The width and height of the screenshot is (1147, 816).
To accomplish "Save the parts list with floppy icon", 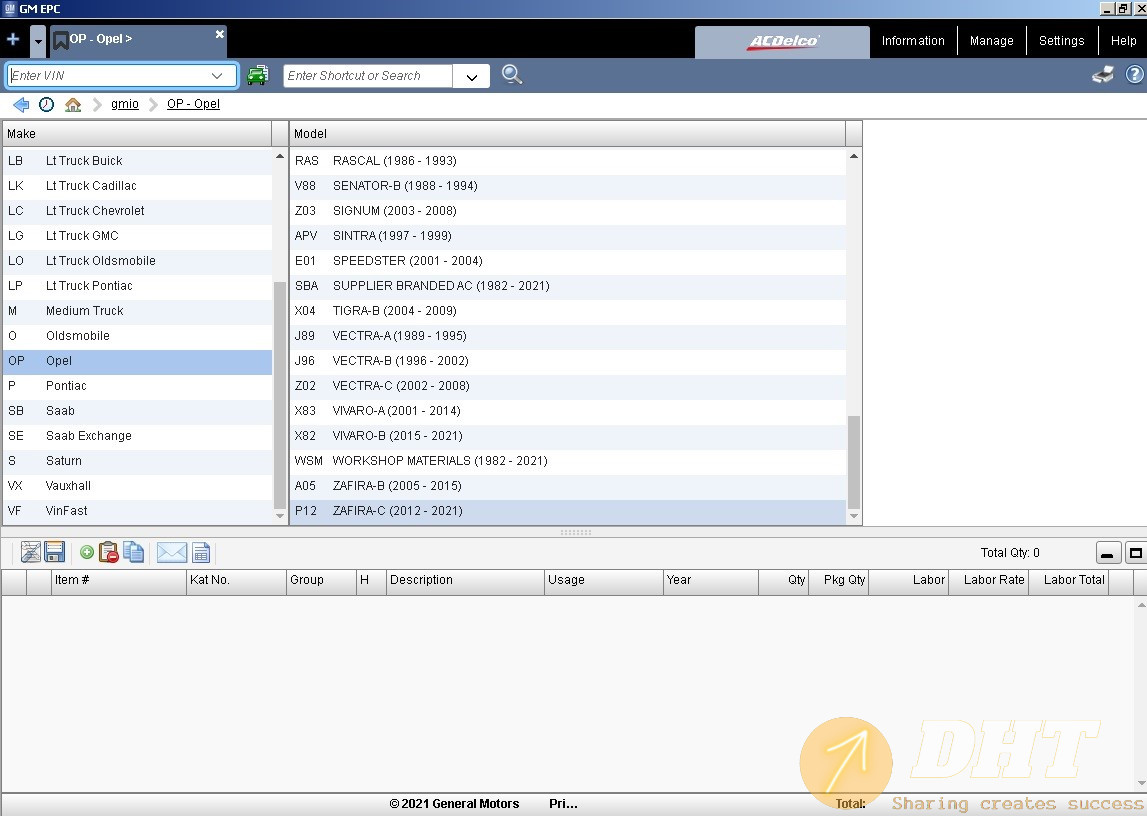I will coord(55,552).
